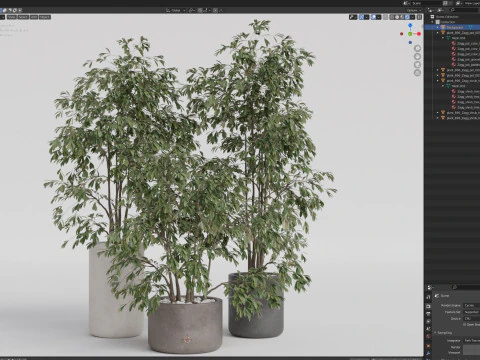Open the Add menu in viewport header
The height and width of the screenshot is (360, 480).
34,17
